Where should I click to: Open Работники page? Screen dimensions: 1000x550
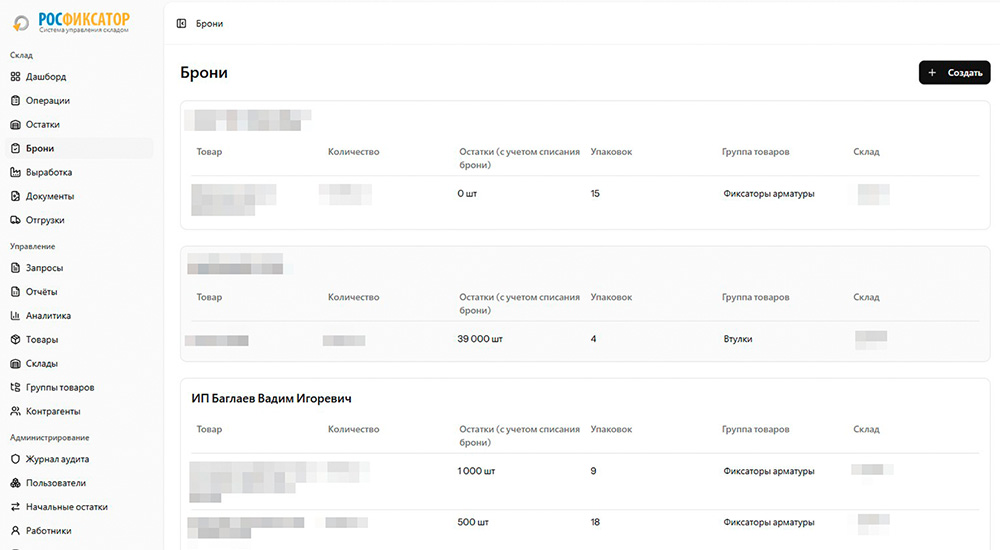(79, 531)
